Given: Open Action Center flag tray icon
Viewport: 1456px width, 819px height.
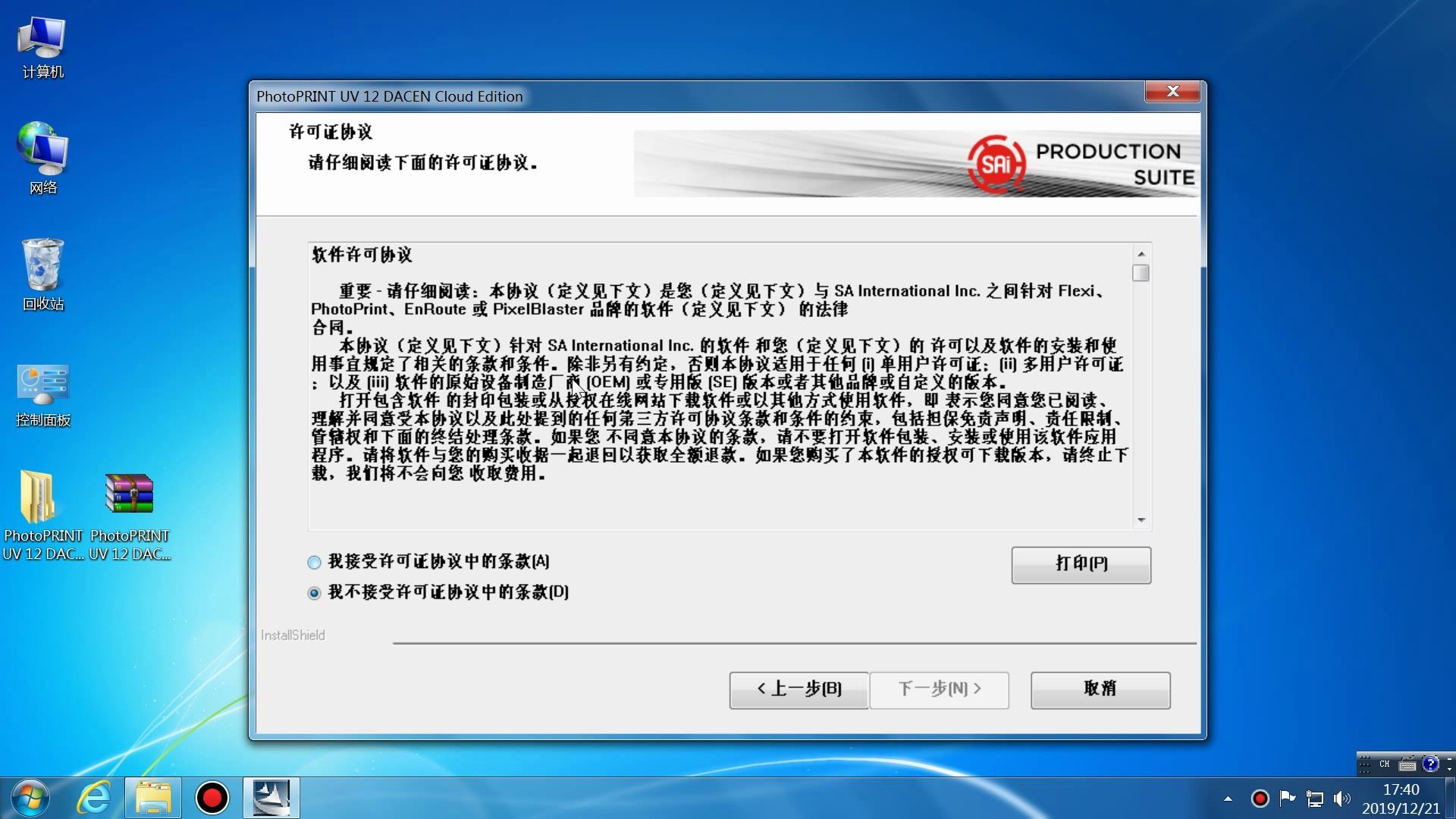Looking at the screenshot, I should pyautogui.click(x=1287, y=799).
